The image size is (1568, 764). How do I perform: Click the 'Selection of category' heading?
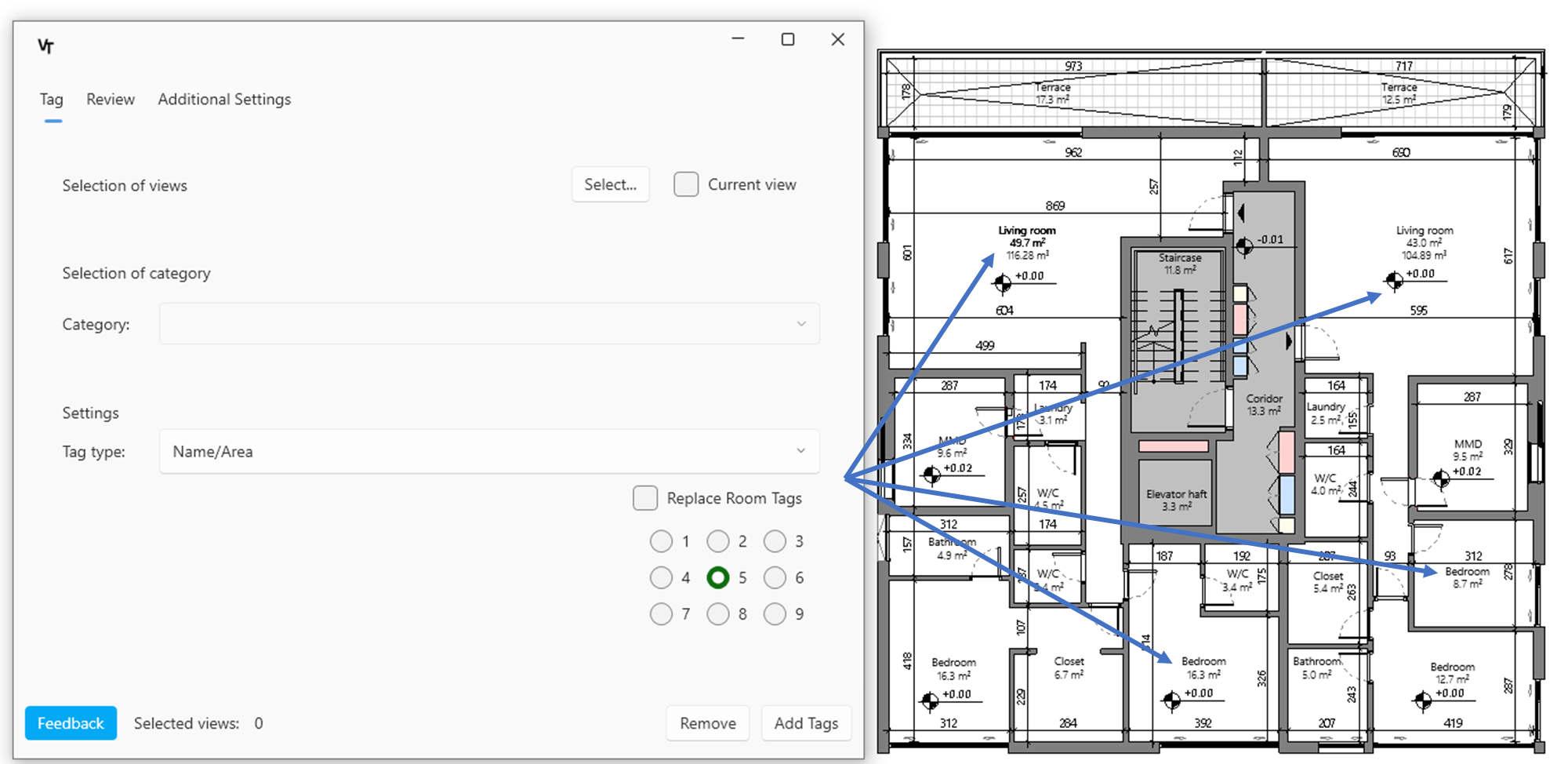point(136,274)
